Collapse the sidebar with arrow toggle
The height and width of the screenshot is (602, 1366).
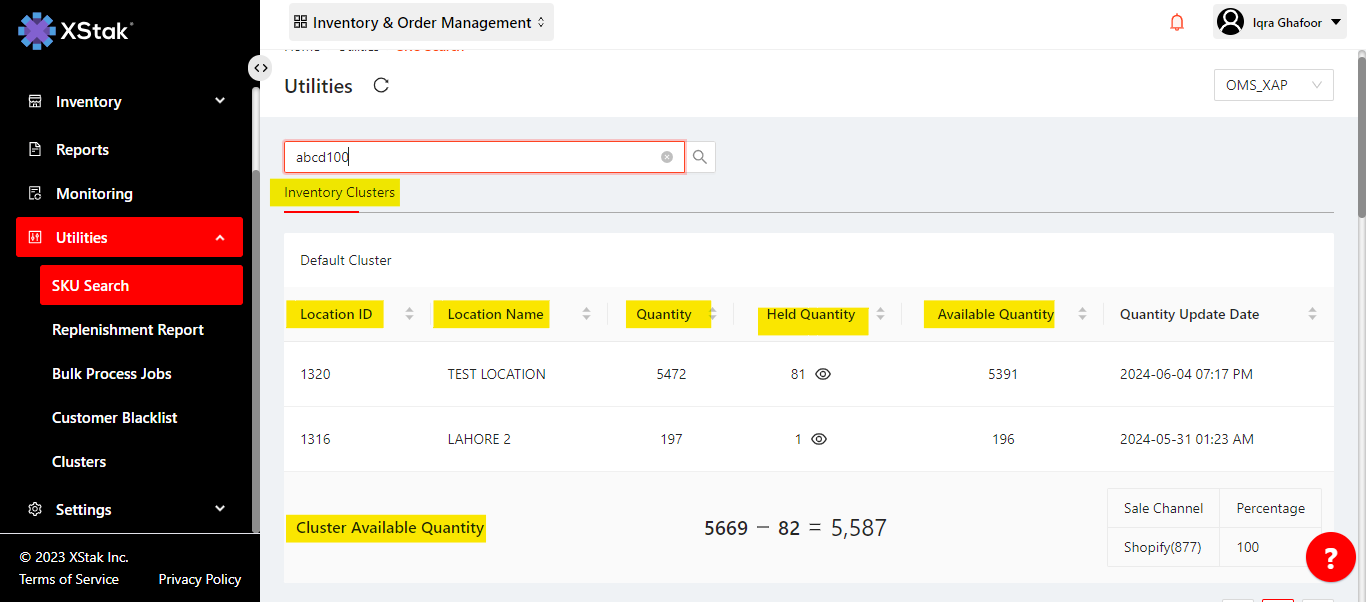tap(260, 68)
